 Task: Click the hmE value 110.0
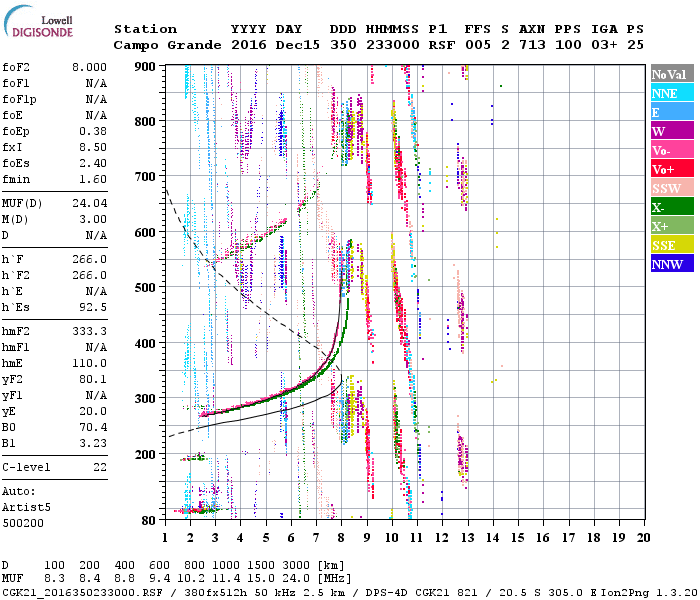click(x=90, y=364)
